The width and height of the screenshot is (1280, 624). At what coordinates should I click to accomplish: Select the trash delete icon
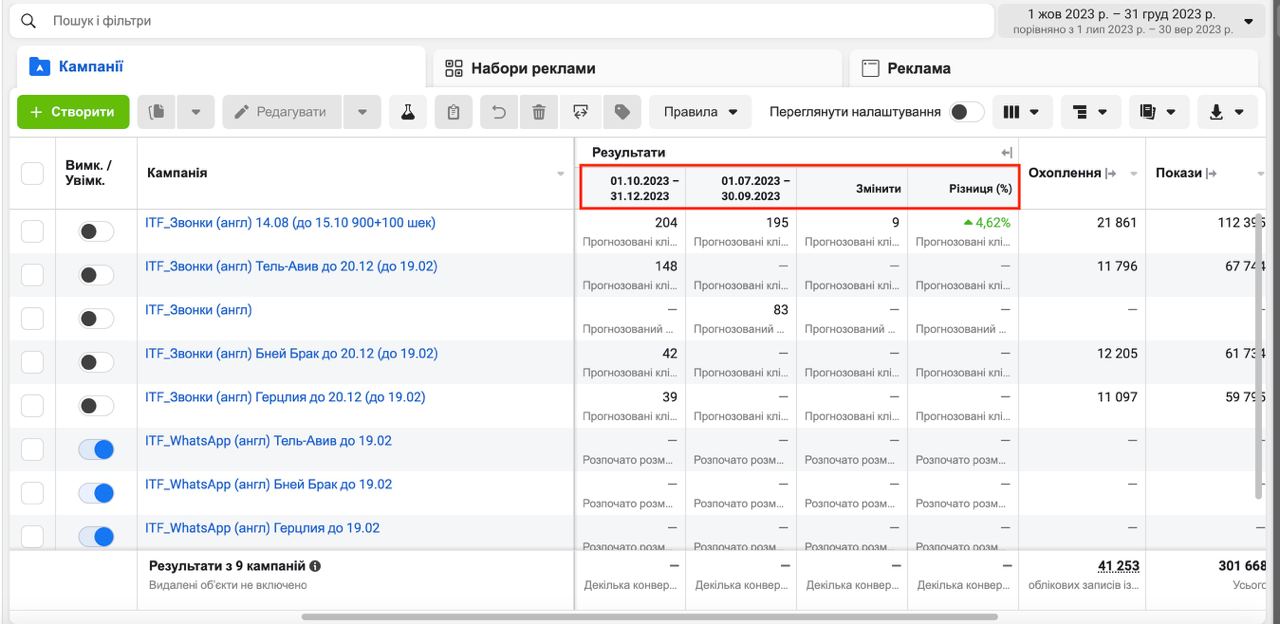pyautogui.click(x=538, y=111)
